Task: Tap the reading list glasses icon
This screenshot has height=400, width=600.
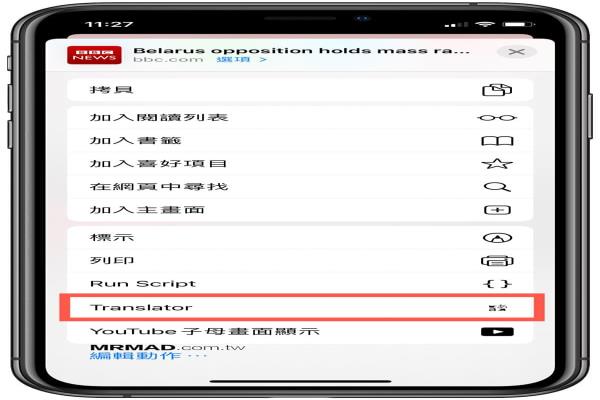Action: click(x=497, y=118)
